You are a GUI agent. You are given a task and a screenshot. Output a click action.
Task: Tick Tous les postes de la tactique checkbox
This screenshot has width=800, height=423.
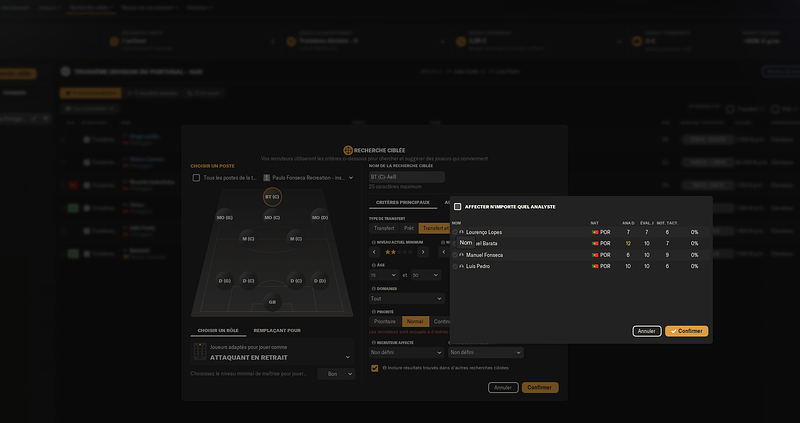196,178
